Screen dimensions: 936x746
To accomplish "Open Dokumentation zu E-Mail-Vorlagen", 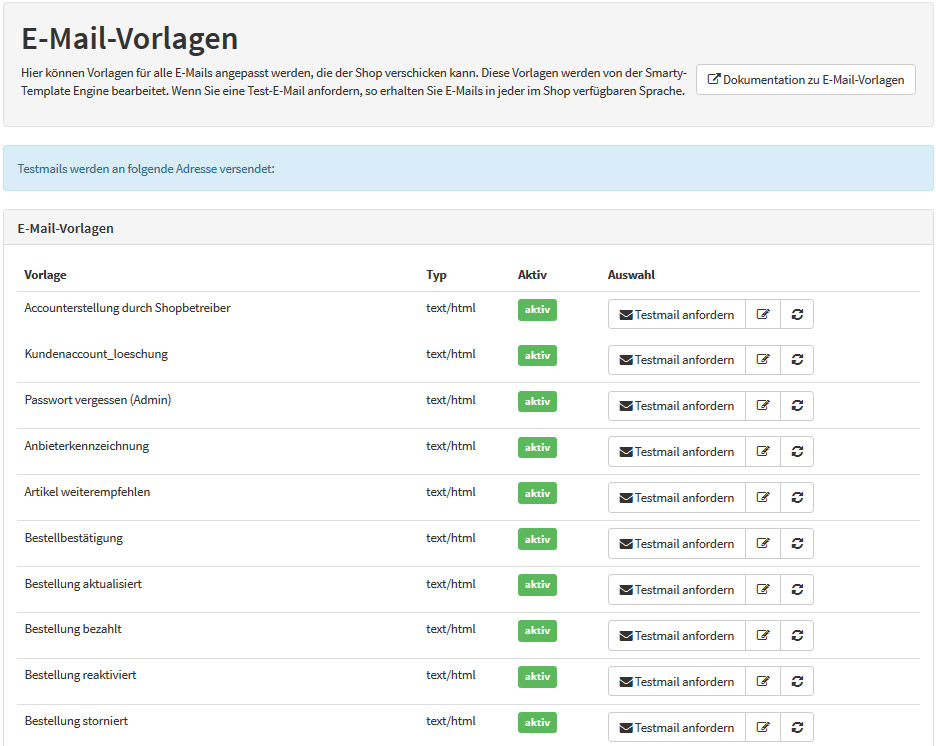I will coord(805,80).
